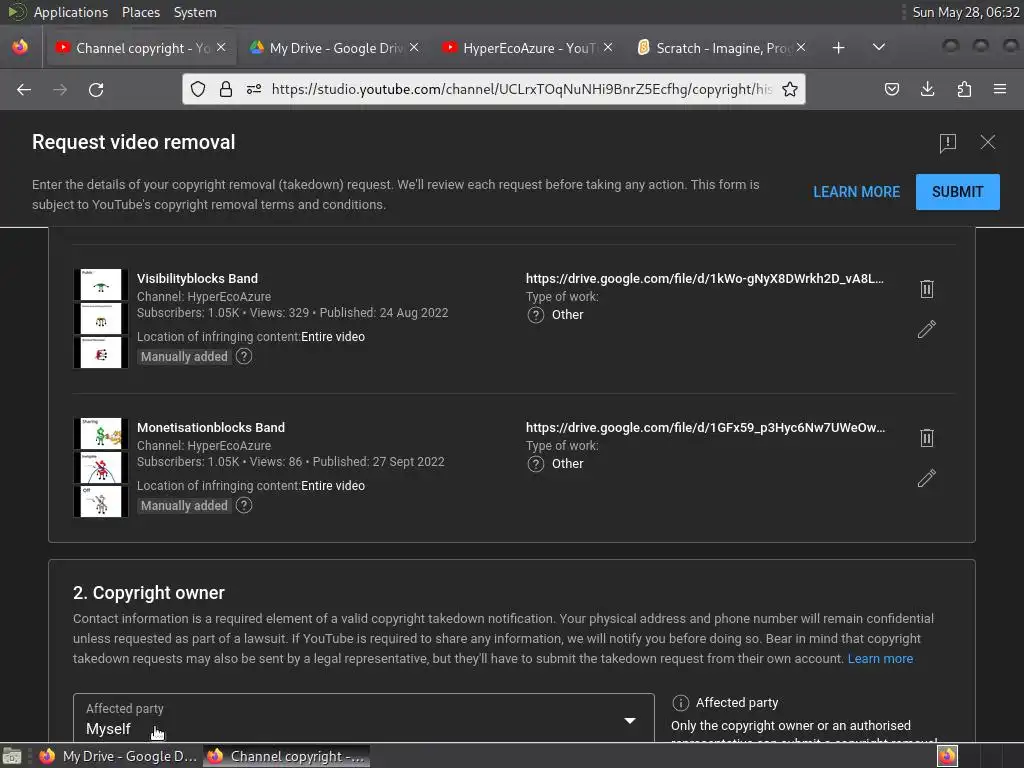The width and height of the screenshot is (1024, 768).
Task: Open a new browser tab
Action: 839,48
